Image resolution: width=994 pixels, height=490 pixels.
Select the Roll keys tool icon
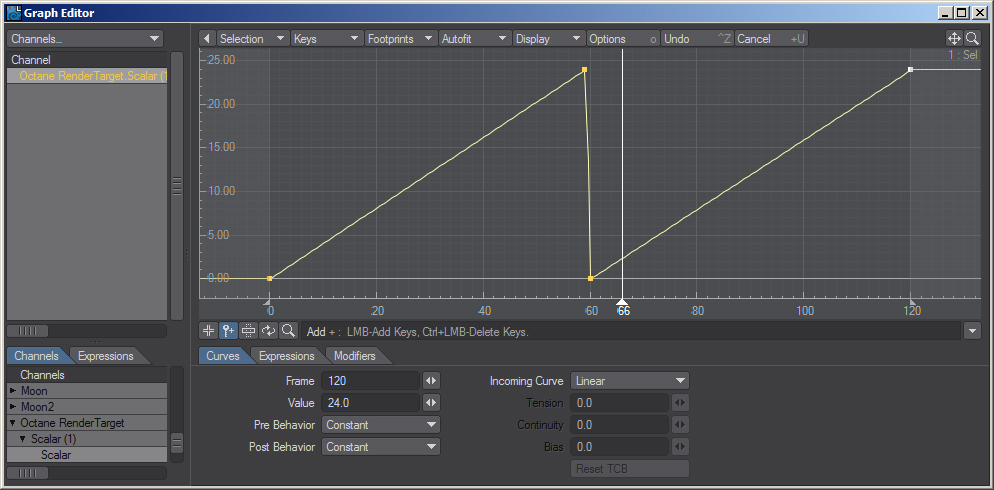tap(268, 331)
